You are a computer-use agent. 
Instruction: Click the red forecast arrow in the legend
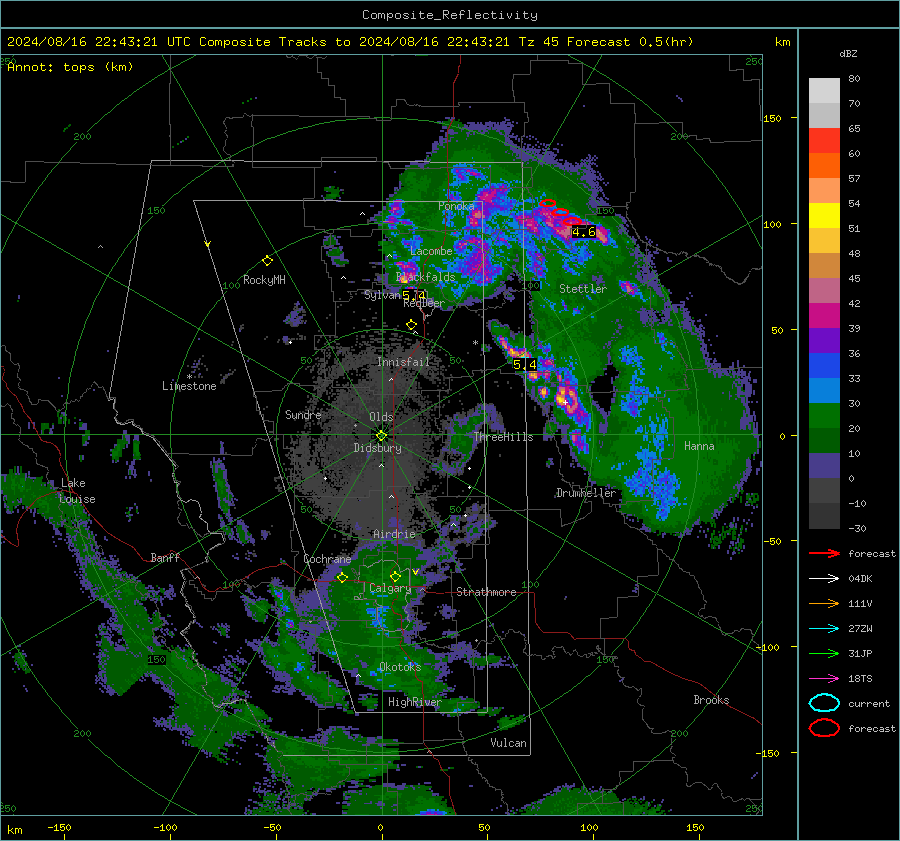[824, 553]
